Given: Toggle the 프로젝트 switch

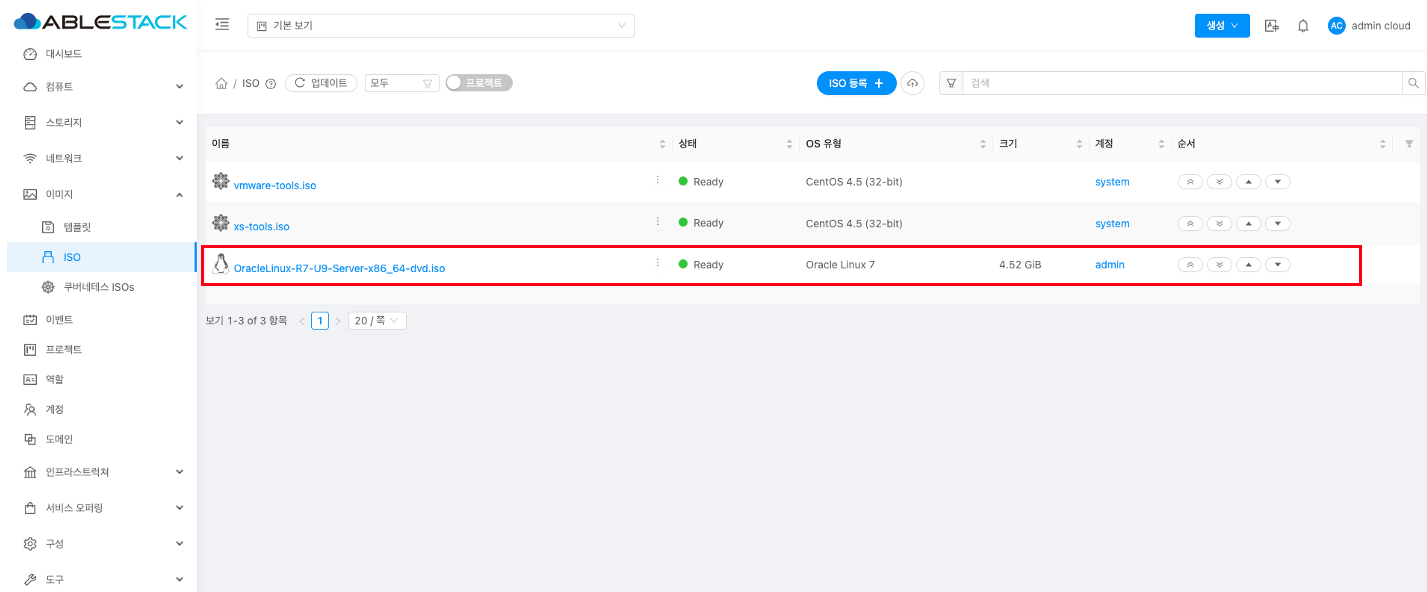Looking at the screenshot, I should pos(479,83).
